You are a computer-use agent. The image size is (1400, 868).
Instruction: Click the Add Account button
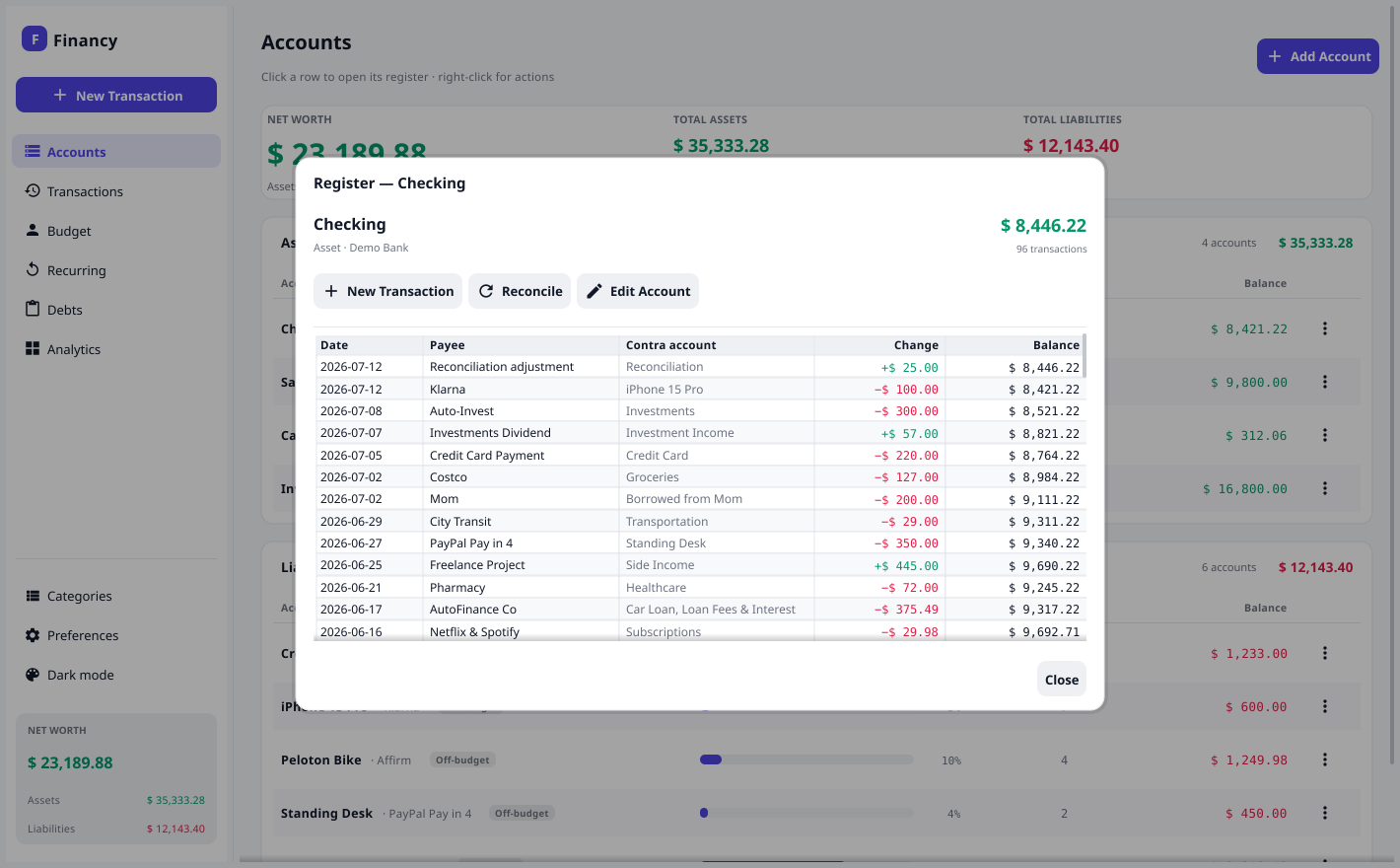(x=1318, y=56)
